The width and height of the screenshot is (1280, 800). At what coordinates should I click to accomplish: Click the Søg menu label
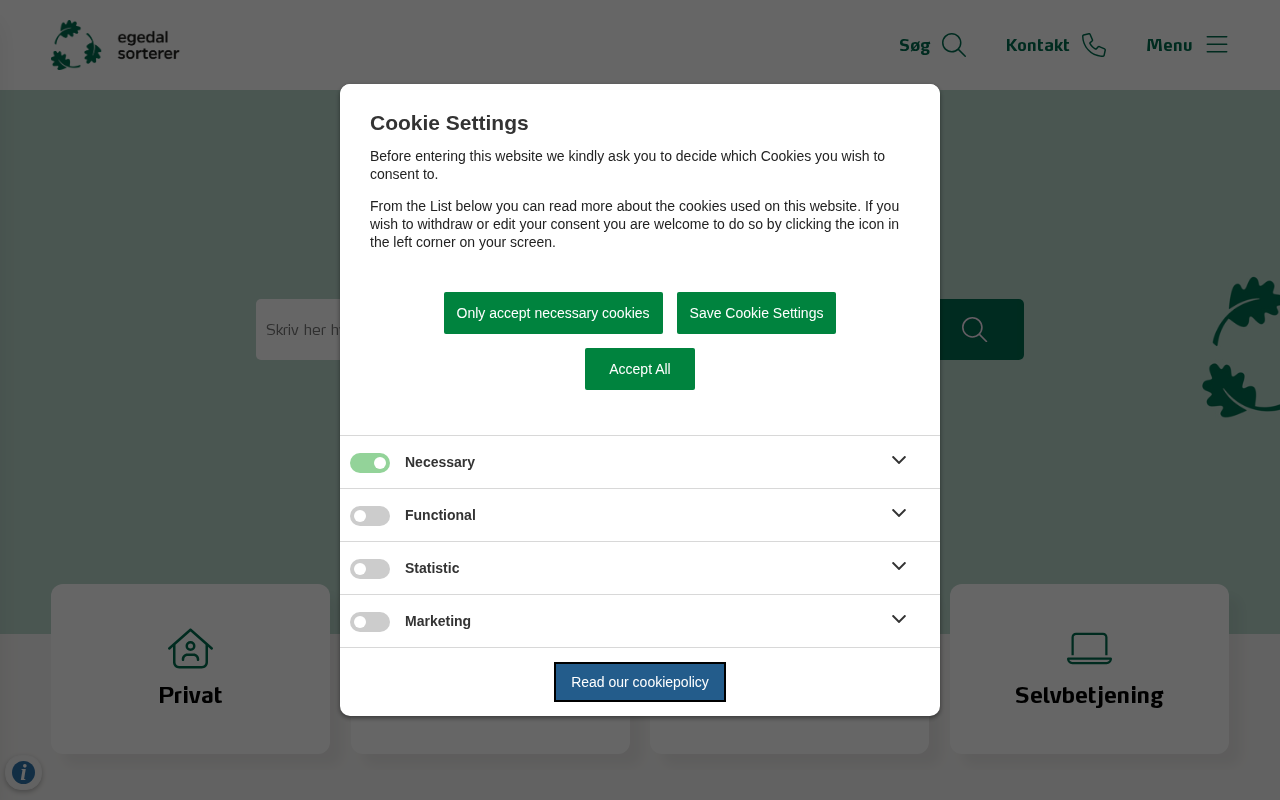click(x=914, y=45)
